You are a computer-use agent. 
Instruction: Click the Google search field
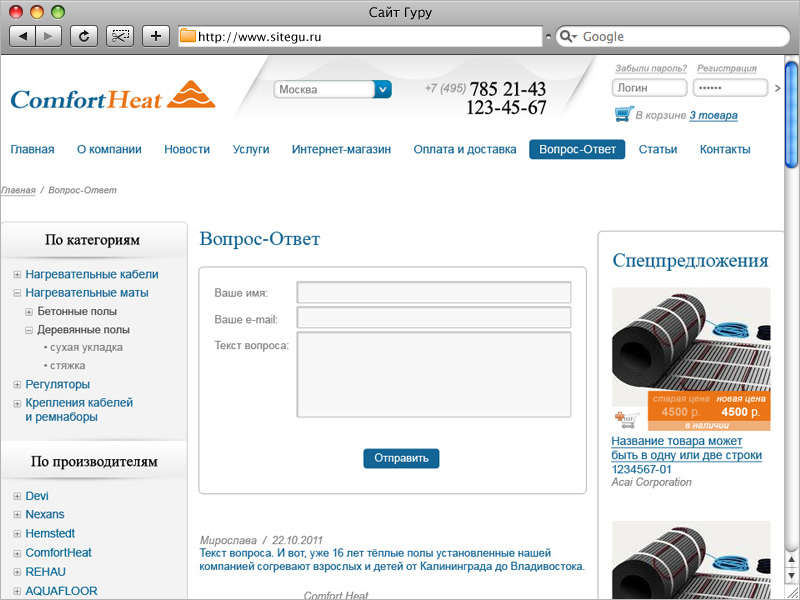[x=673, y=36]
